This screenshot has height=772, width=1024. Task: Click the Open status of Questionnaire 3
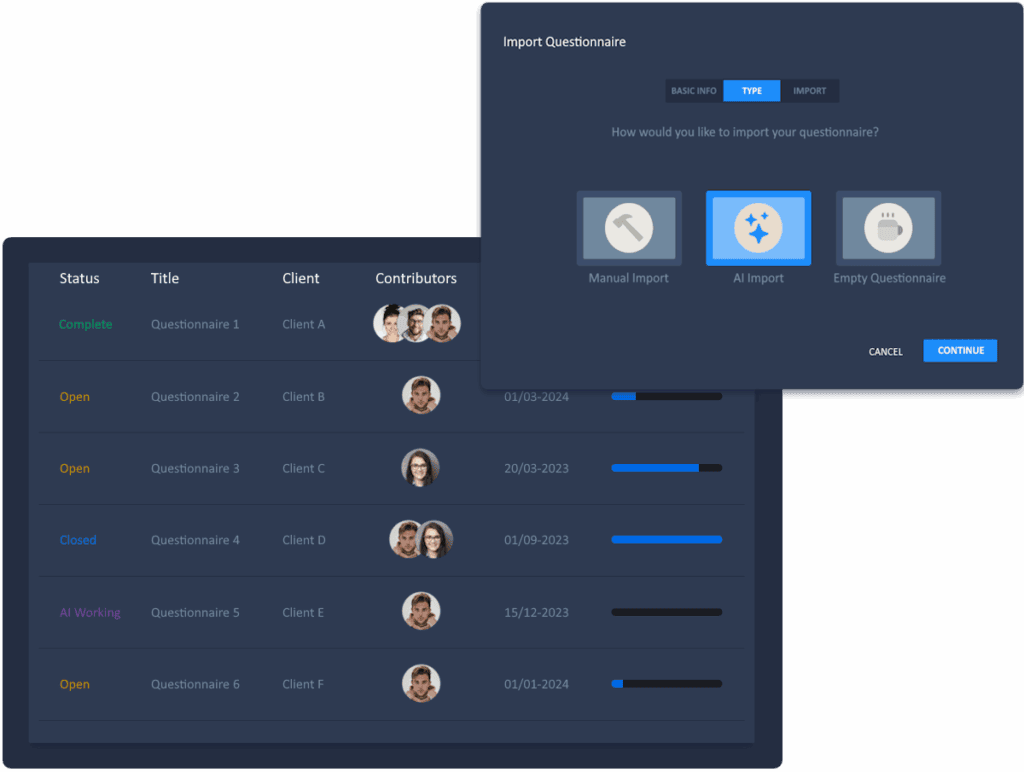pos(74,468)
